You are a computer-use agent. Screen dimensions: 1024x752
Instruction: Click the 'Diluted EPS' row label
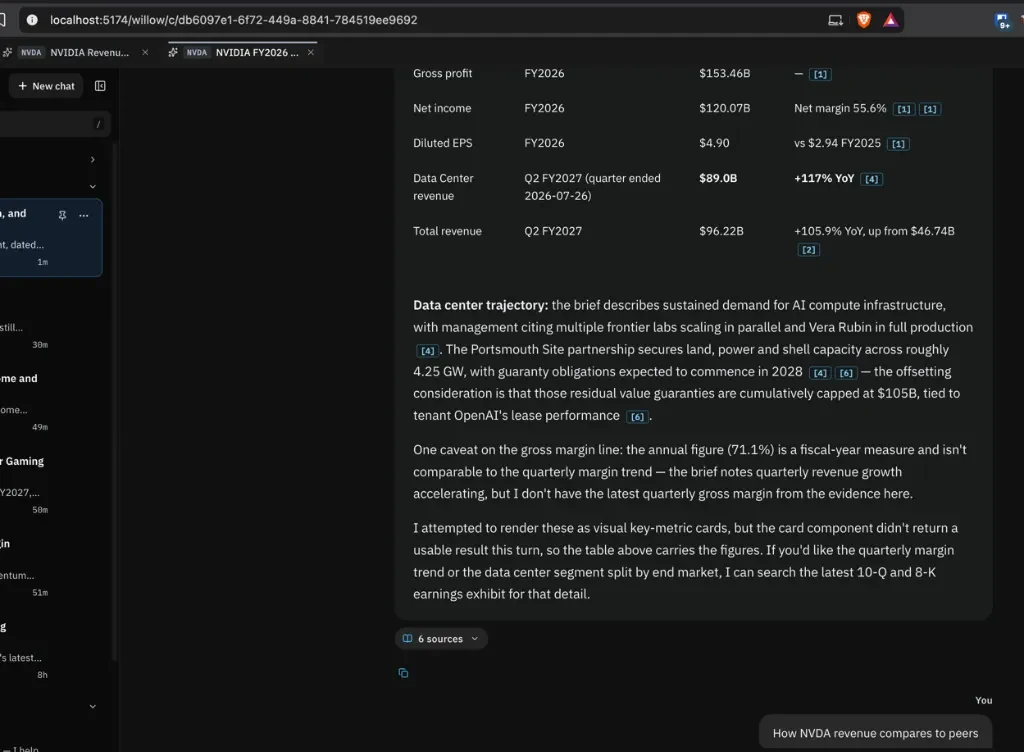coord(443,143)
